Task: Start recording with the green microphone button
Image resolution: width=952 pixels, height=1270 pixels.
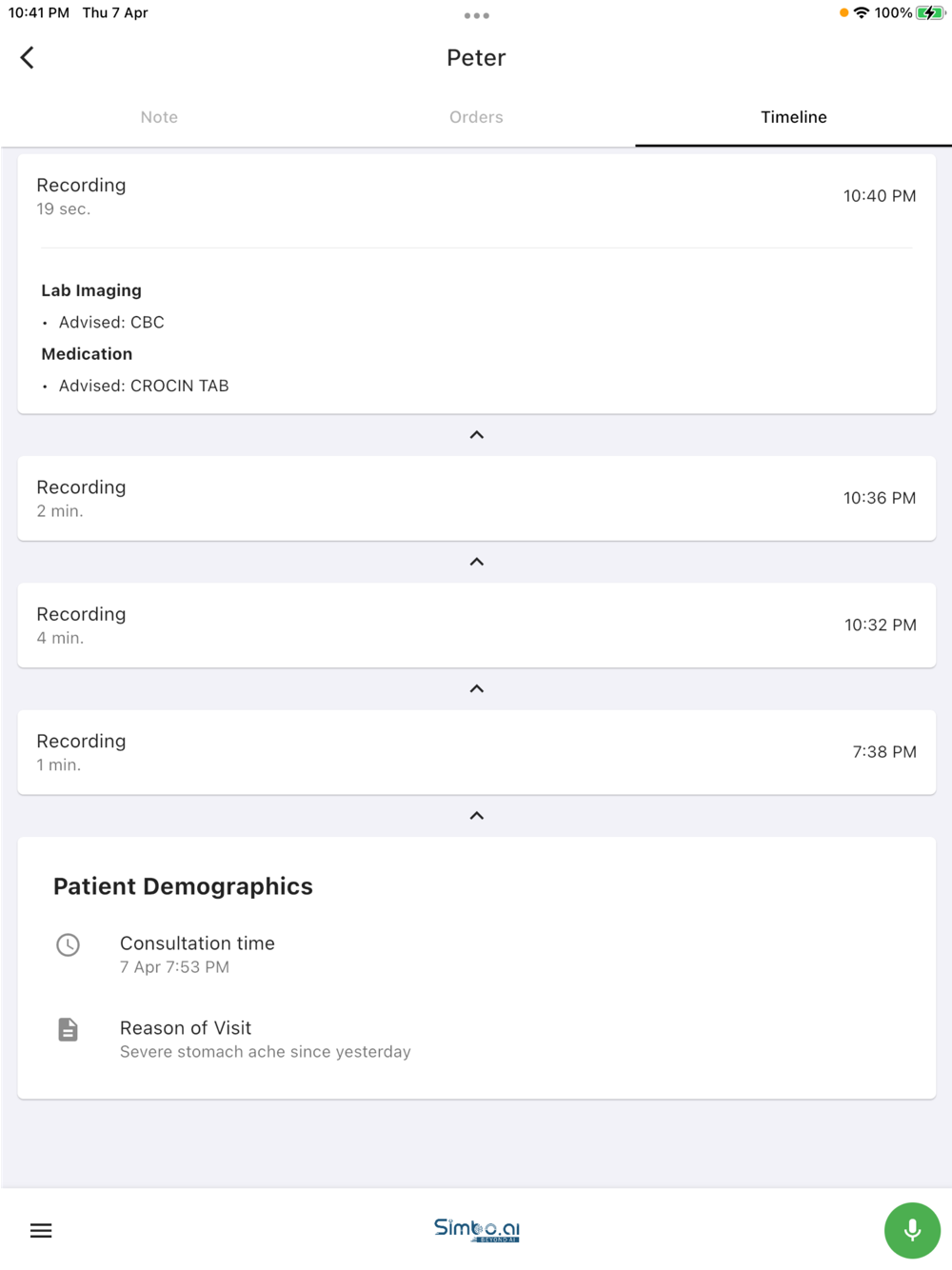Action: 911,1230
